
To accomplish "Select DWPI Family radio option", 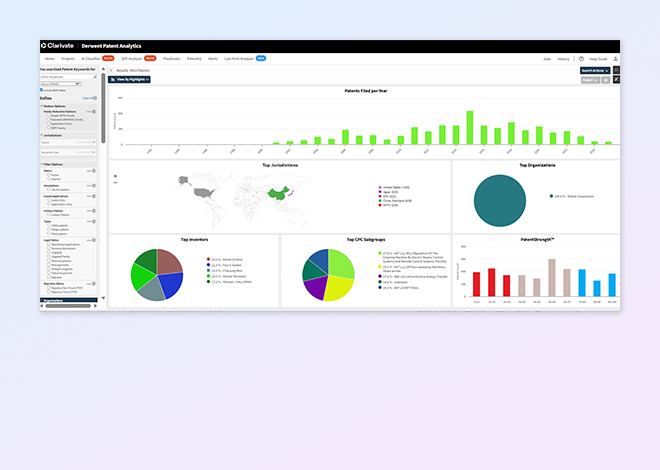I will pyautogui.click(x=48, y=128).
